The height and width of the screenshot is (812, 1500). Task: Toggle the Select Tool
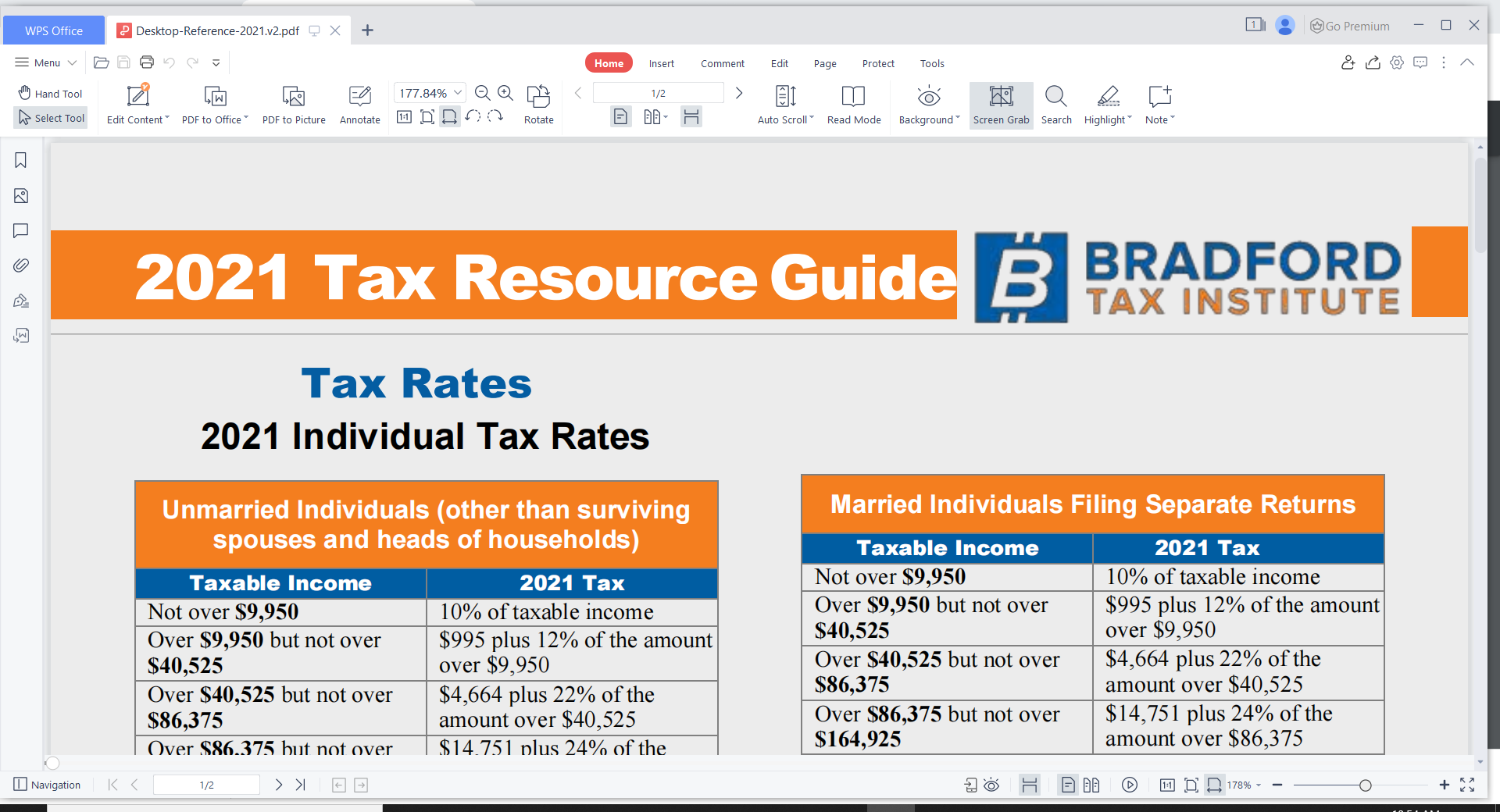click(x=51, y=118)
